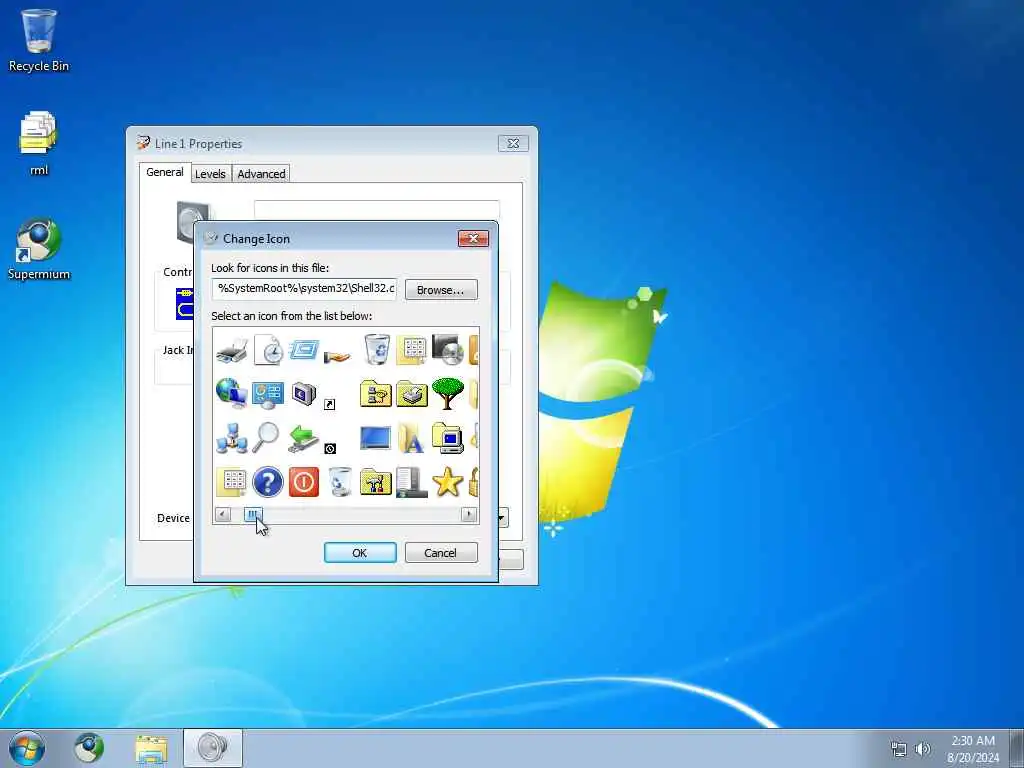This screenshot has width=1024, height=768.
Task: Click the icon list left scroll arrow
Action: 223,515
